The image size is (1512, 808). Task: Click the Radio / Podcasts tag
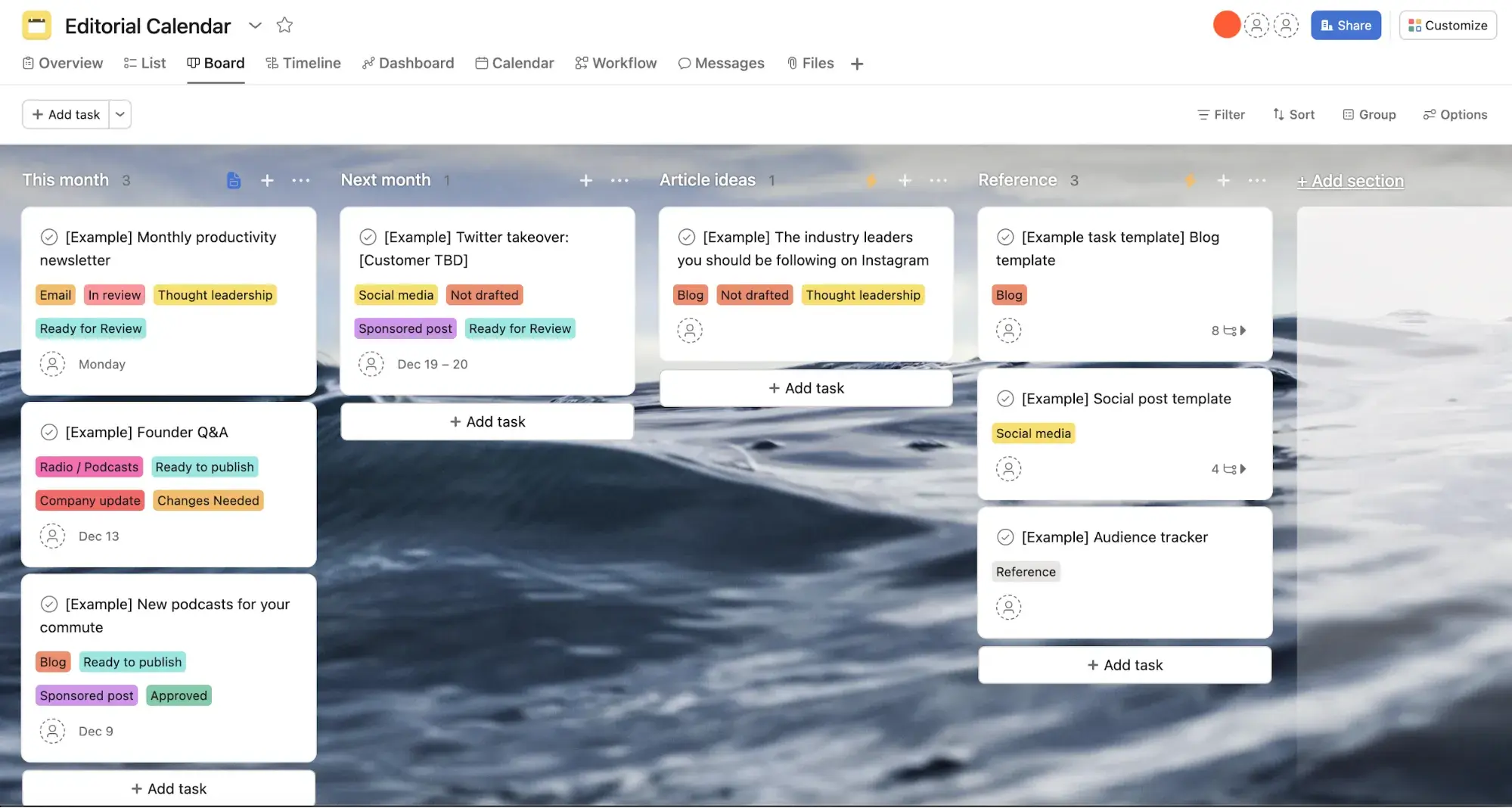pyautogui.click(x=89, y=467)
